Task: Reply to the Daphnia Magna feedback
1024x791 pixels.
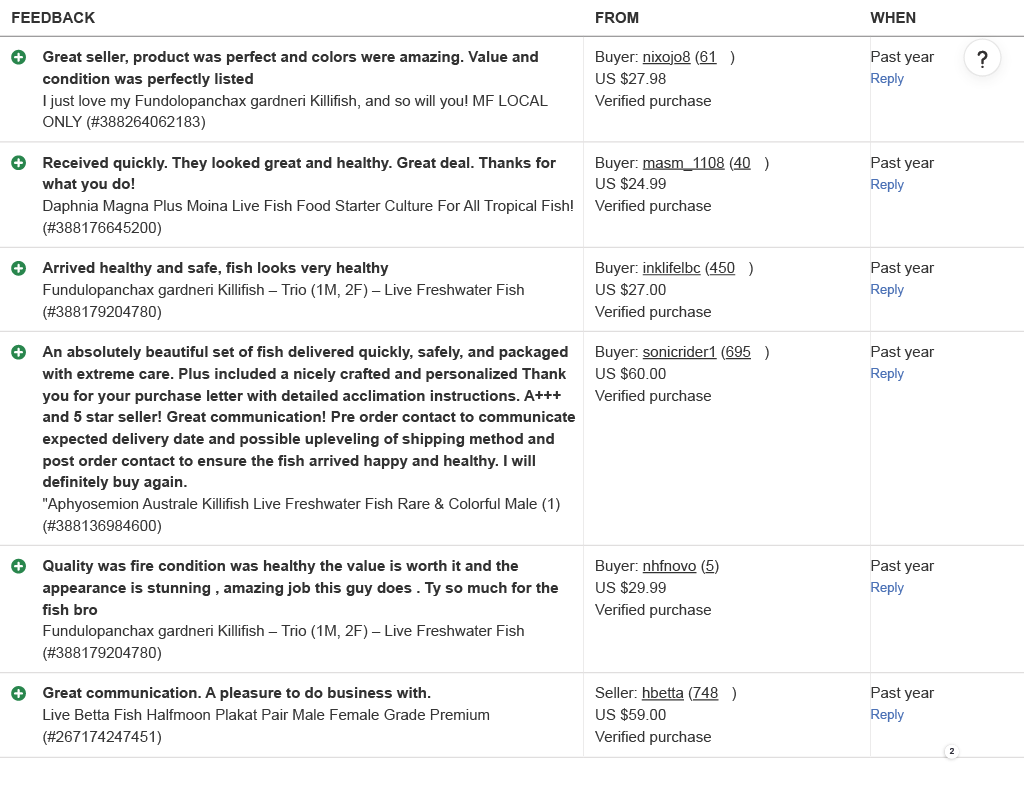Action: click(887, 185)
